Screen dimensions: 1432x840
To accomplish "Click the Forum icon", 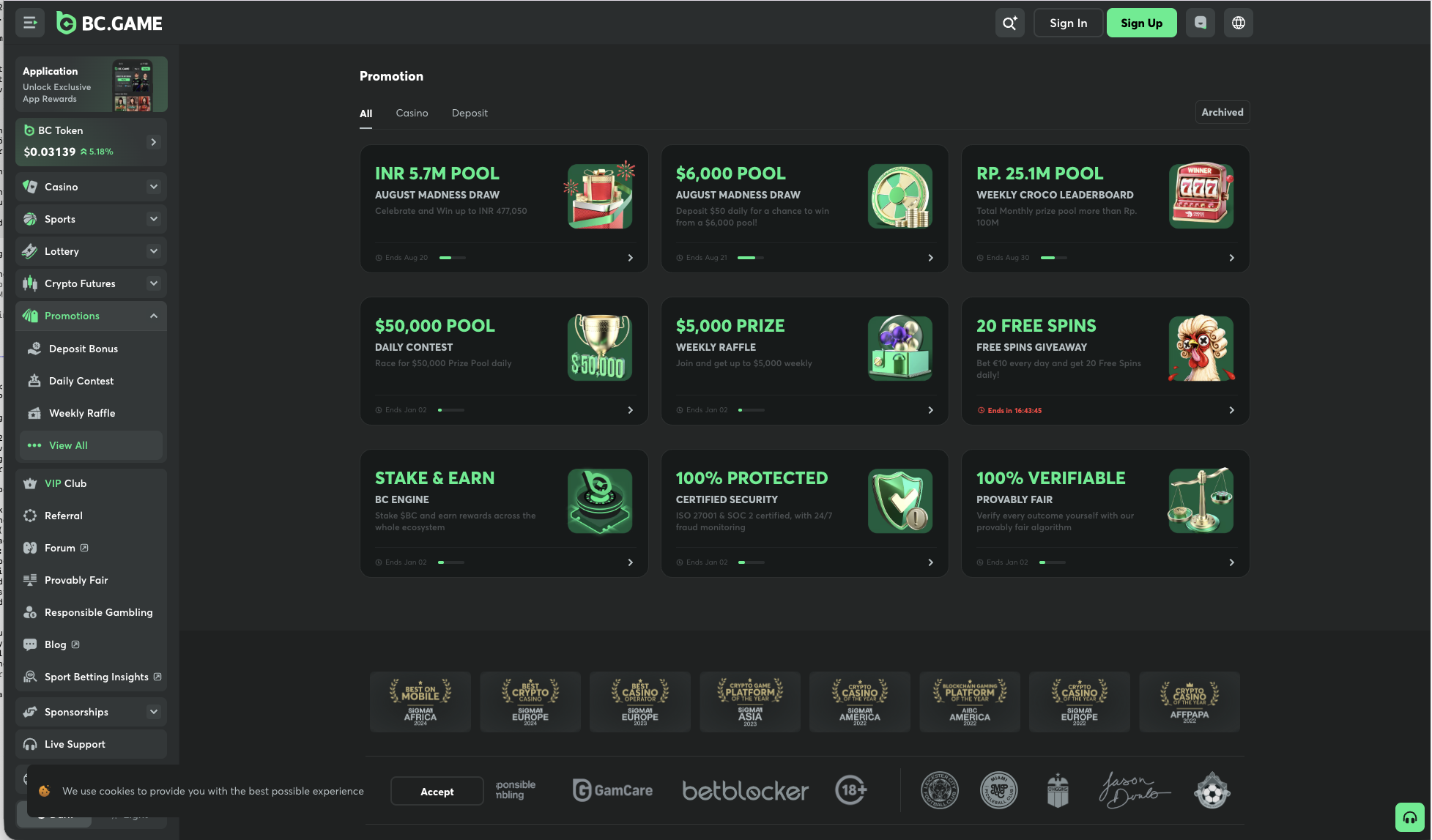I will point(30,548).
